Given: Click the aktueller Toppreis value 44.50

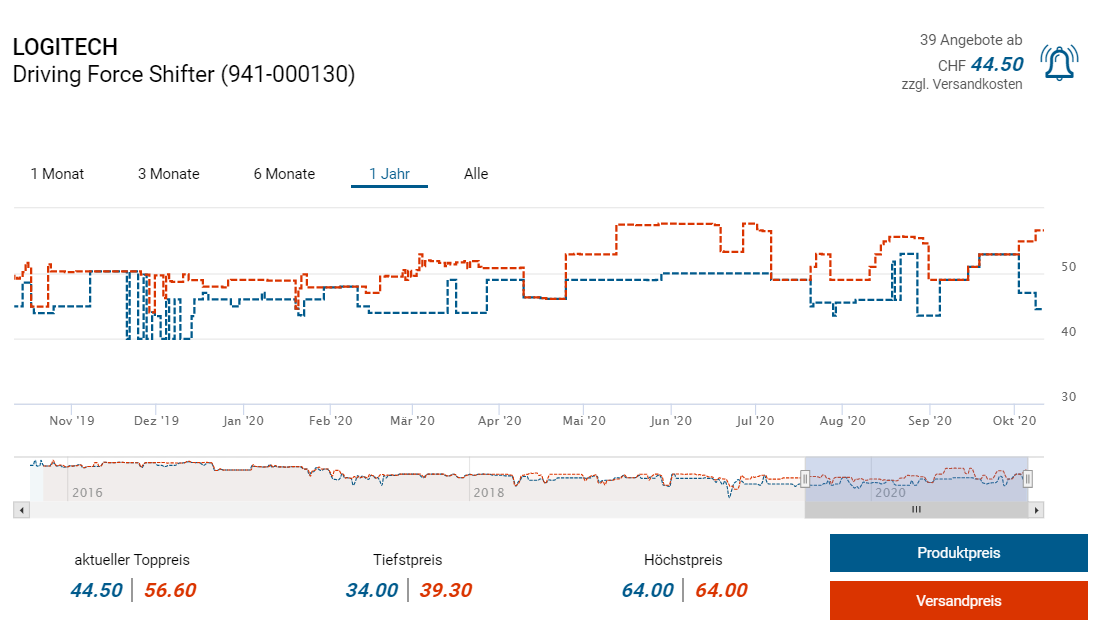Looking at the screenshot, I should (x=96, y=590).
